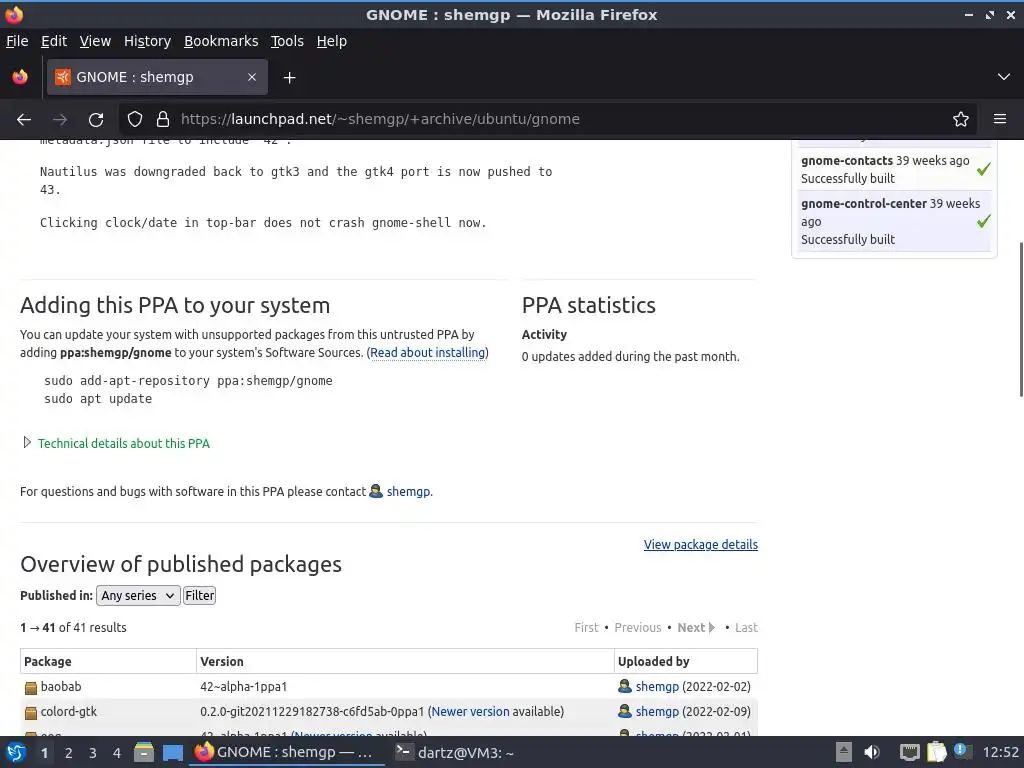
Task: Open the History menu
Action: point(147,41)
